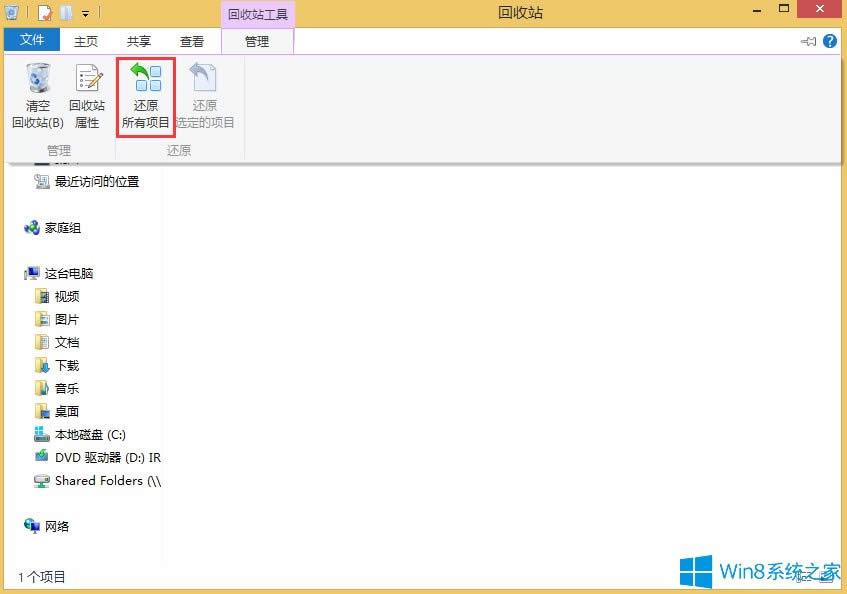Click the properties icon in the quick access toolbar
Image resolution: width=847 pixels, height=594 pixels.
[x=46, y=13]
